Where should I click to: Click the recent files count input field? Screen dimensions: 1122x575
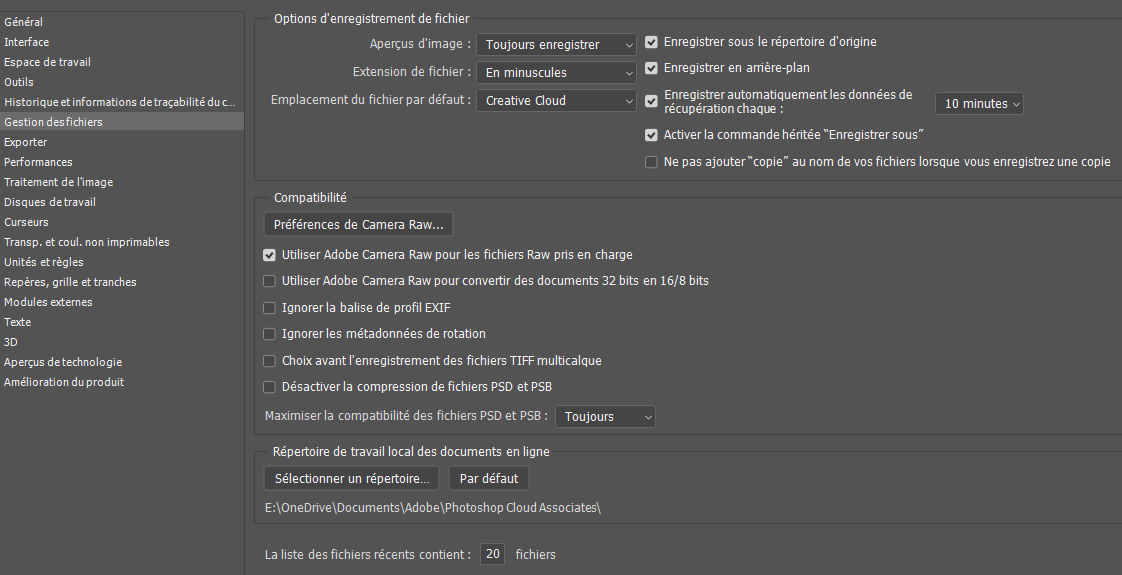point(492,554)
